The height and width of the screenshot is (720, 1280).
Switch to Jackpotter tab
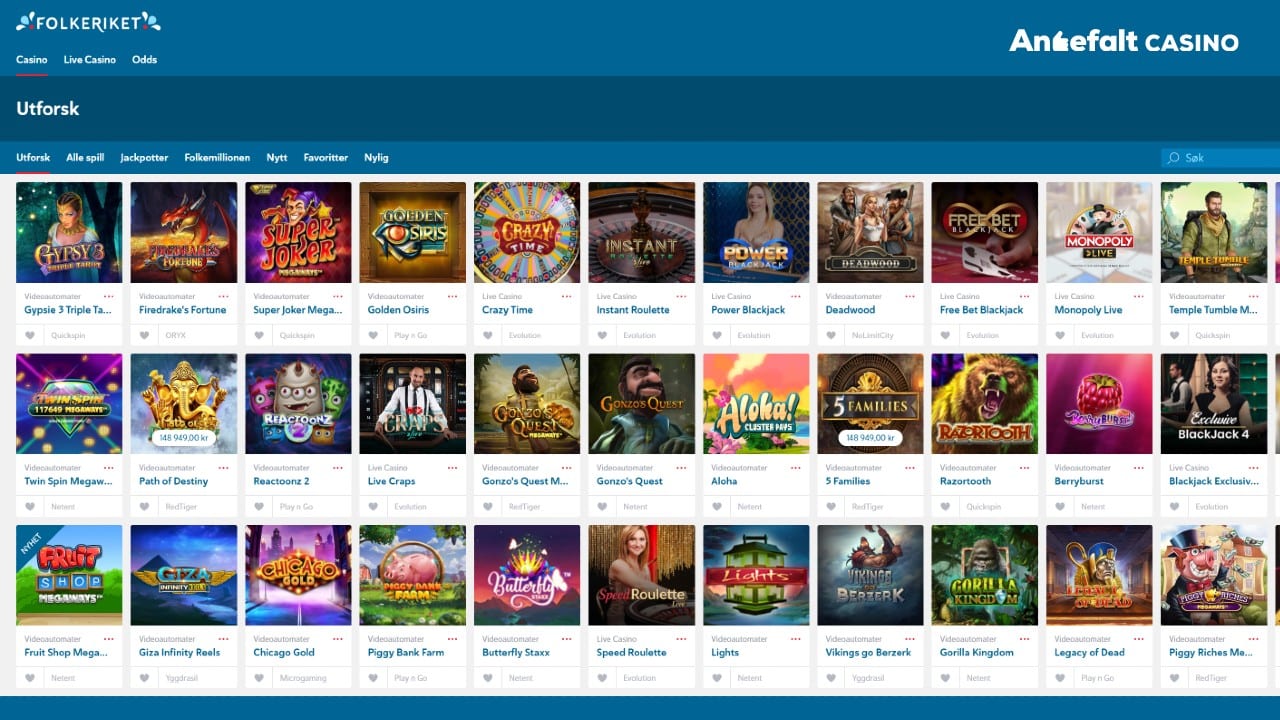tap(144, 158)
